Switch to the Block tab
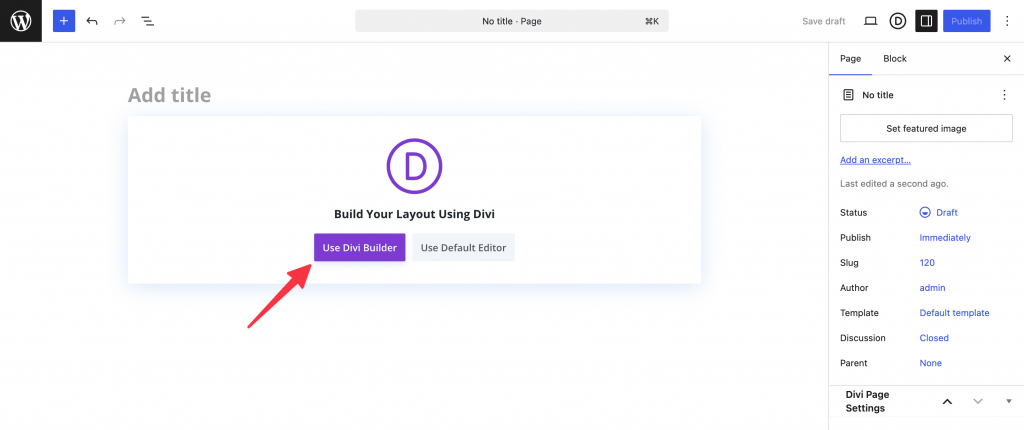Viewport: 1024px width, 430px height. coord(895,59)
